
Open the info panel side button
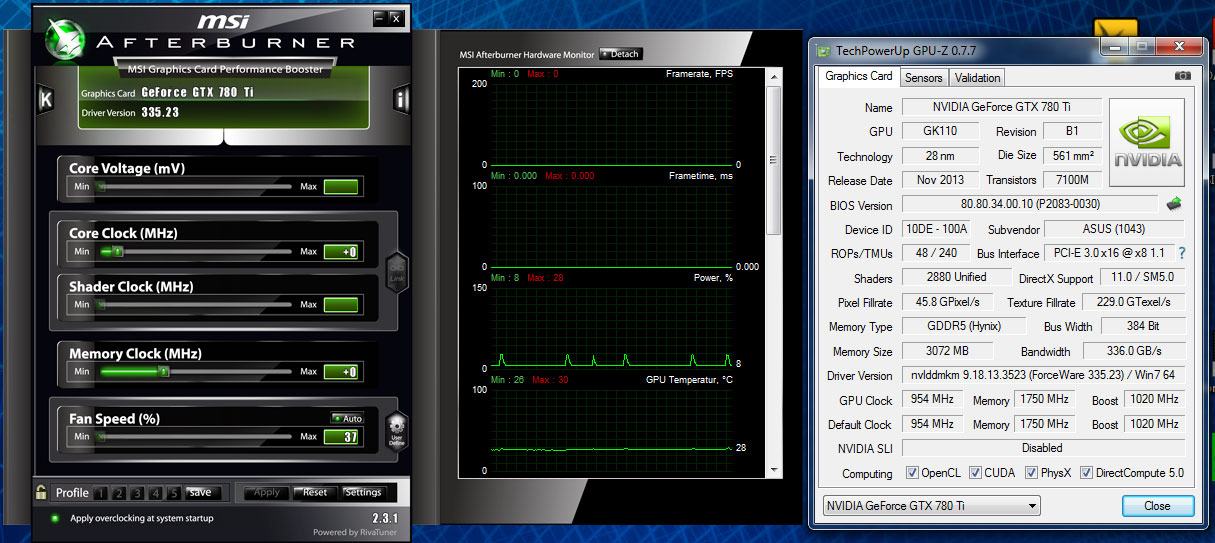tap(402, 99)
